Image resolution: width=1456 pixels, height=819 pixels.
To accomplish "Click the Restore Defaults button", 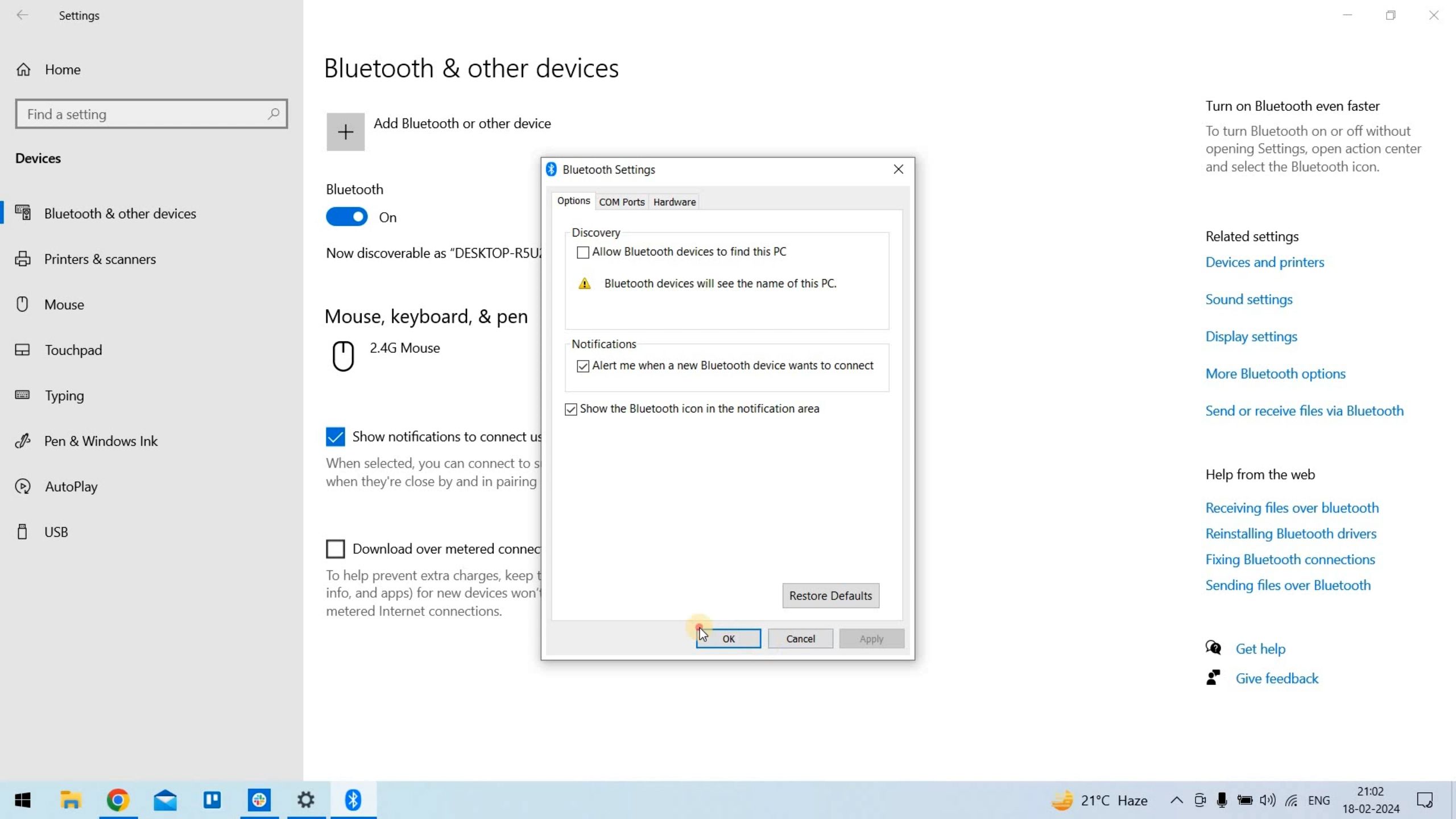I will [830, 595].
